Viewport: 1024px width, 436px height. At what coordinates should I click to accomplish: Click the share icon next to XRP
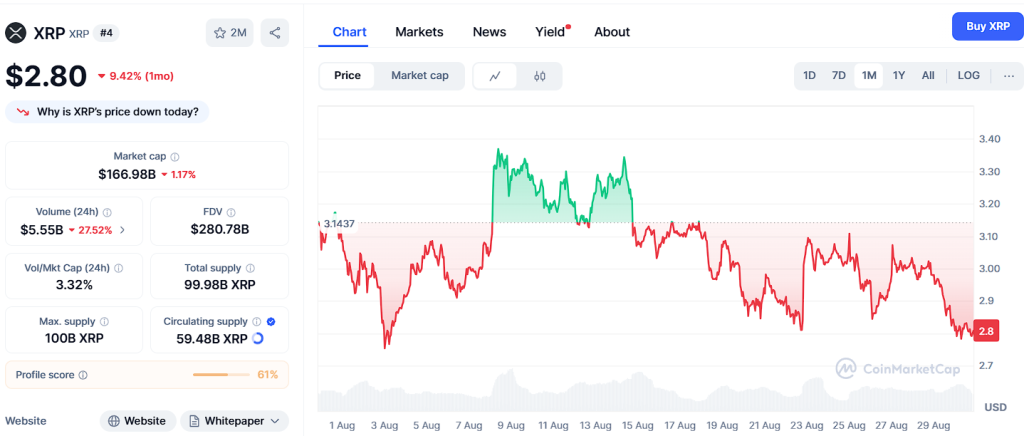point(274,33)
